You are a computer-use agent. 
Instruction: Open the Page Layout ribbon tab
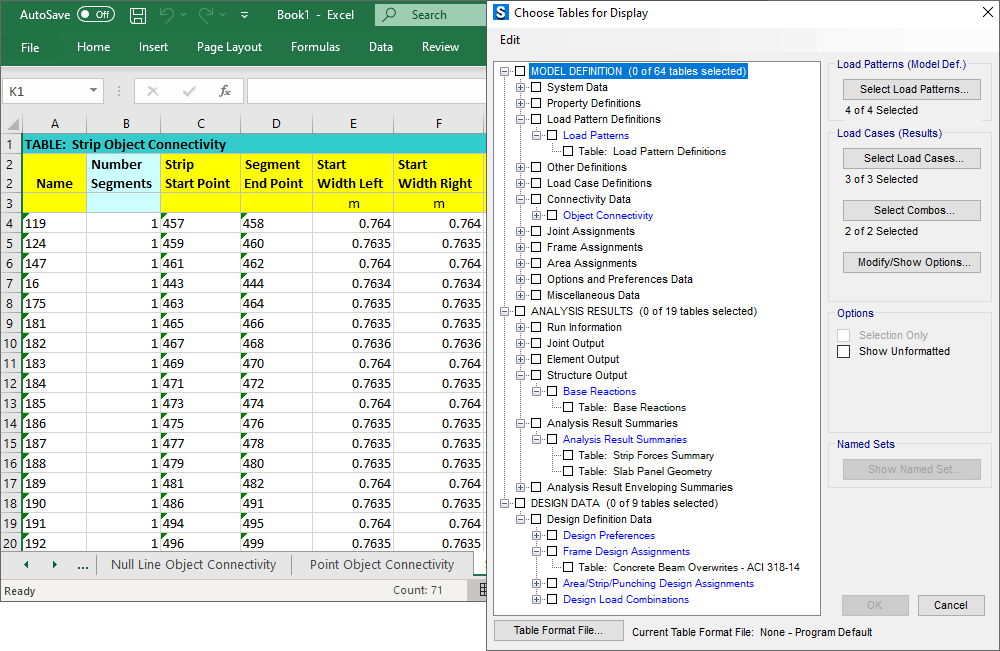click(229, 47)
